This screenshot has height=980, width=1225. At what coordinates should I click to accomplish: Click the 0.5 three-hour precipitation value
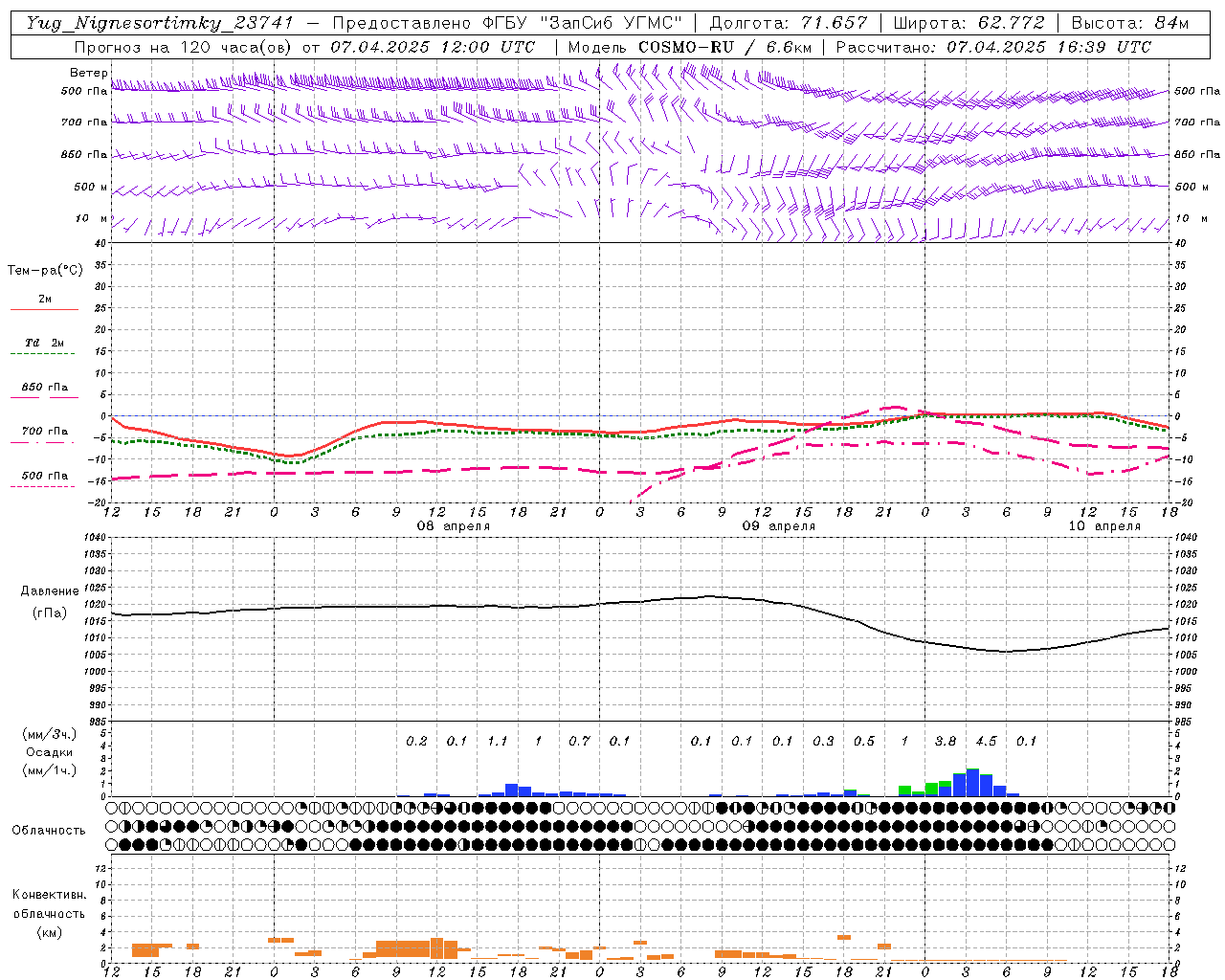[x=864, y=741]
